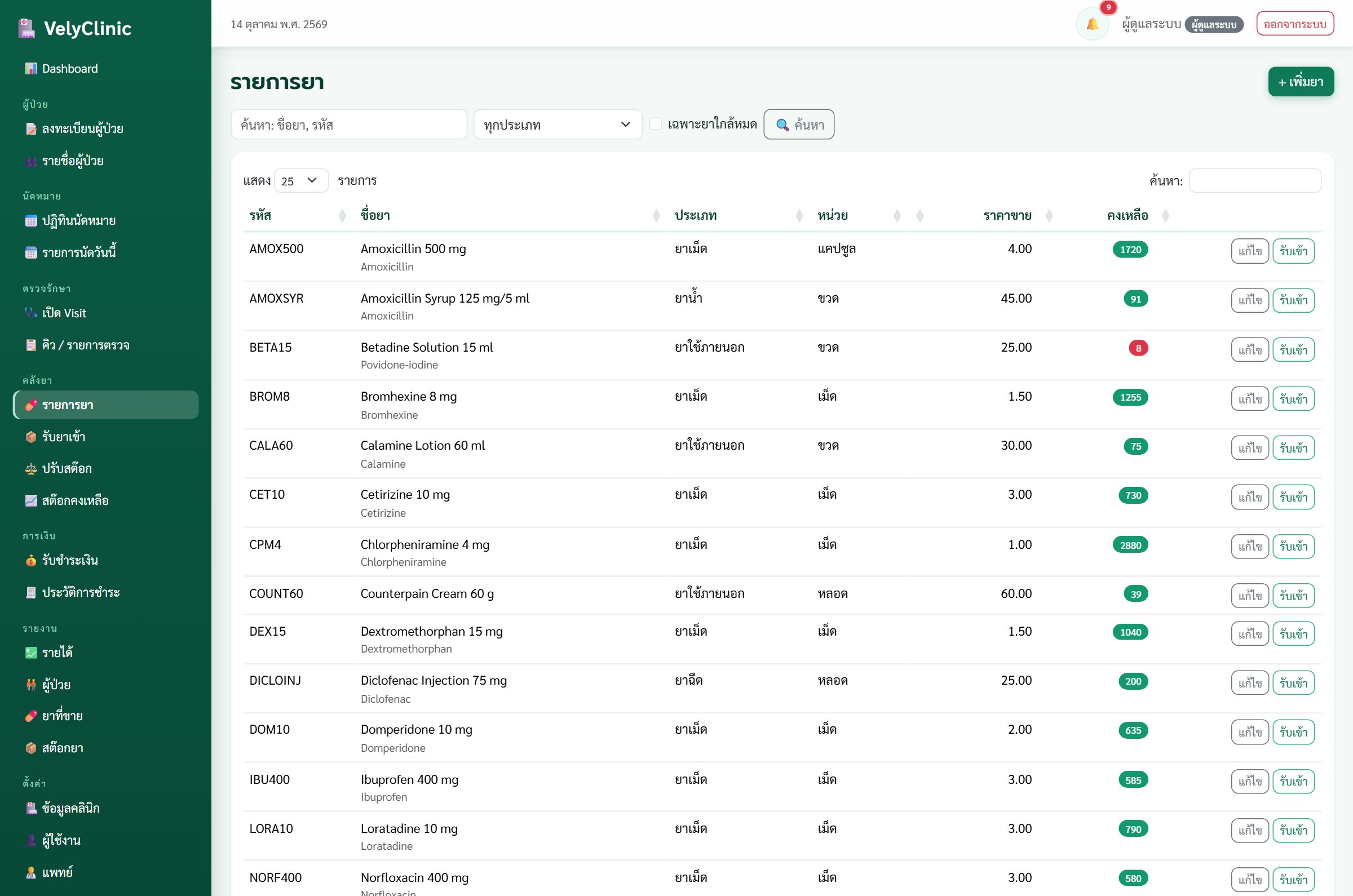
Task: Click the + เพิ่มยา button
Action: click(x=1301, y=82)
